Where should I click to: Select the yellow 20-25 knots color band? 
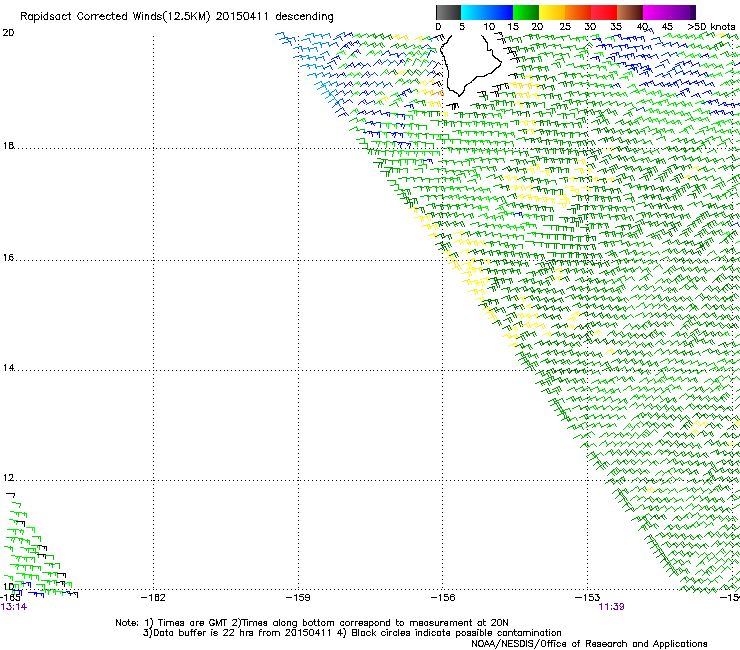coord(552,12)
